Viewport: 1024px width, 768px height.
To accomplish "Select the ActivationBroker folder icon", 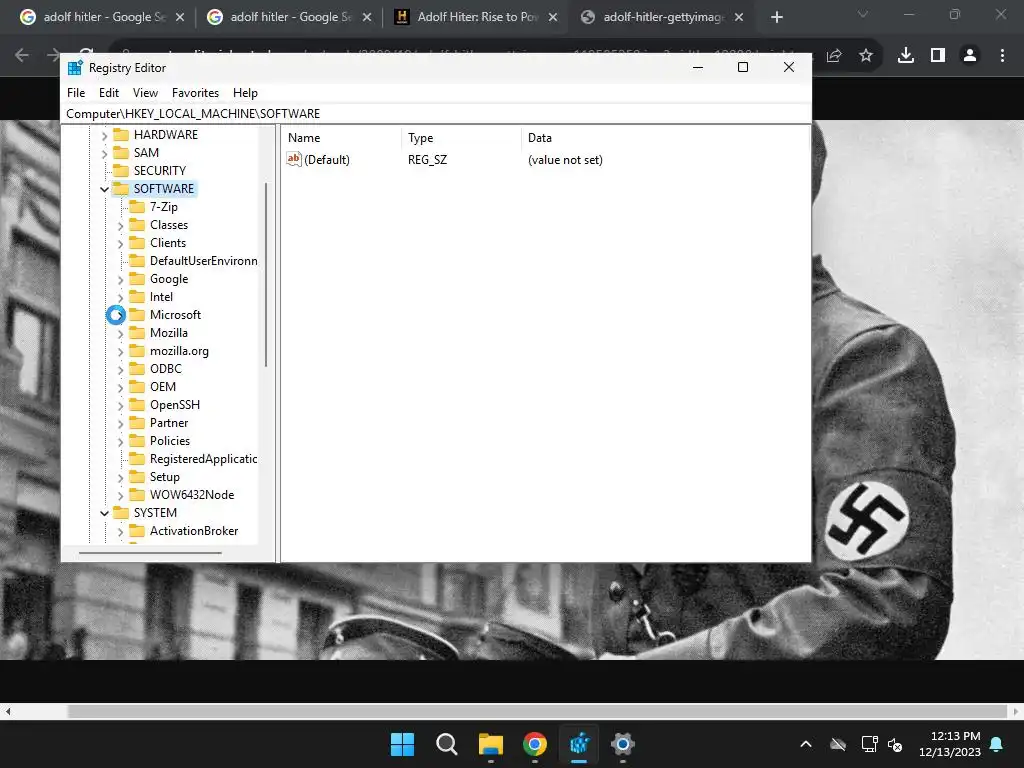I will [137, 530].
